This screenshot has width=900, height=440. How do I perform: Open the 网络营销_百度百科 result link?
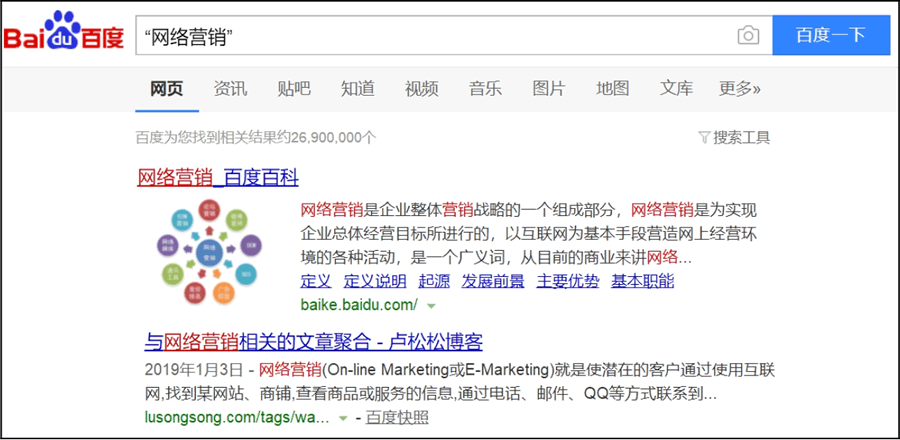pyautogui.click(x=217, y=178)
